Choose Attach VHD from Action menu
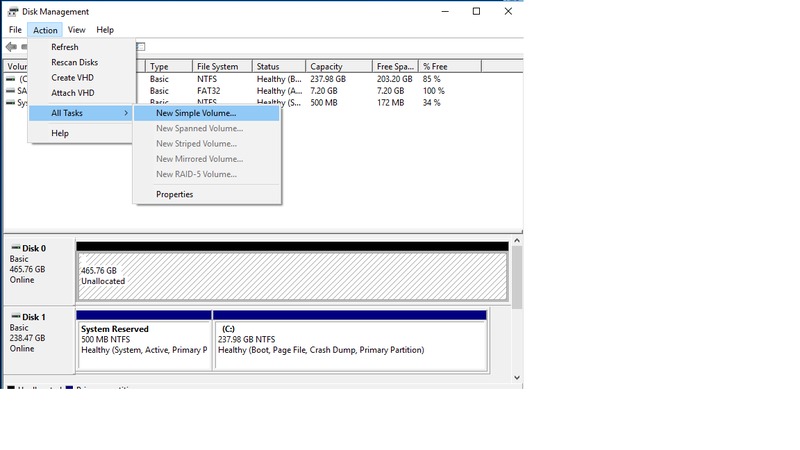800x450 pixels. [x=72, y=93]
